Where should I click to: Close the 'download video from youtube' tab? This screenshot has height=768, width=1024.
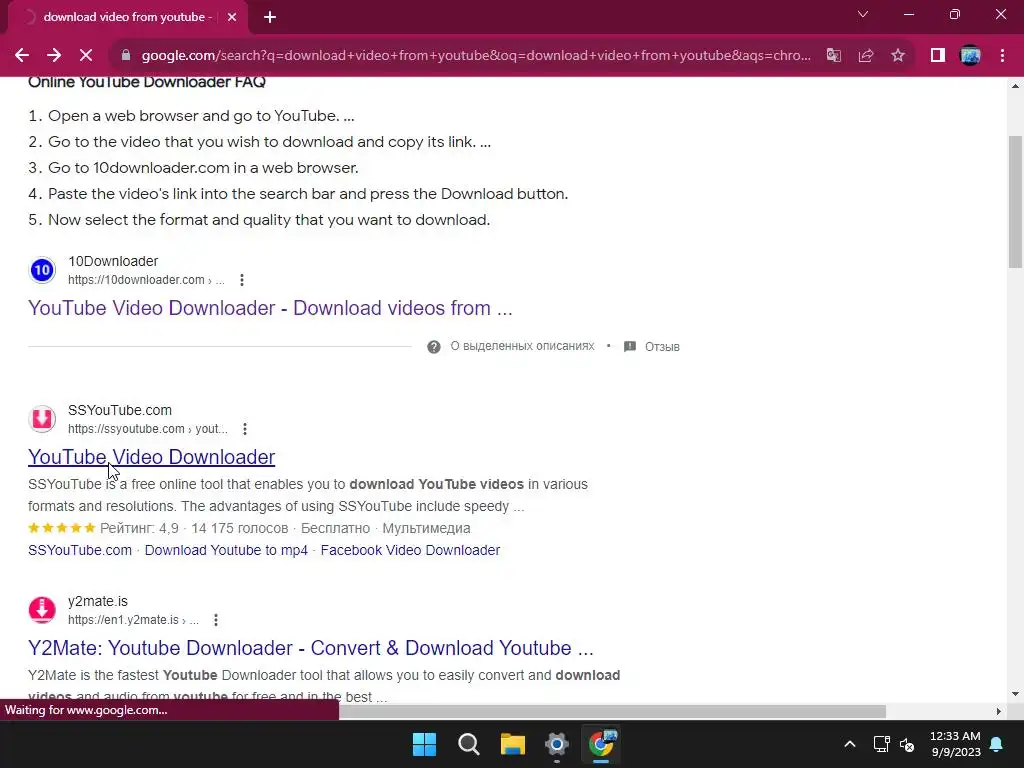(x=232, y=17)
